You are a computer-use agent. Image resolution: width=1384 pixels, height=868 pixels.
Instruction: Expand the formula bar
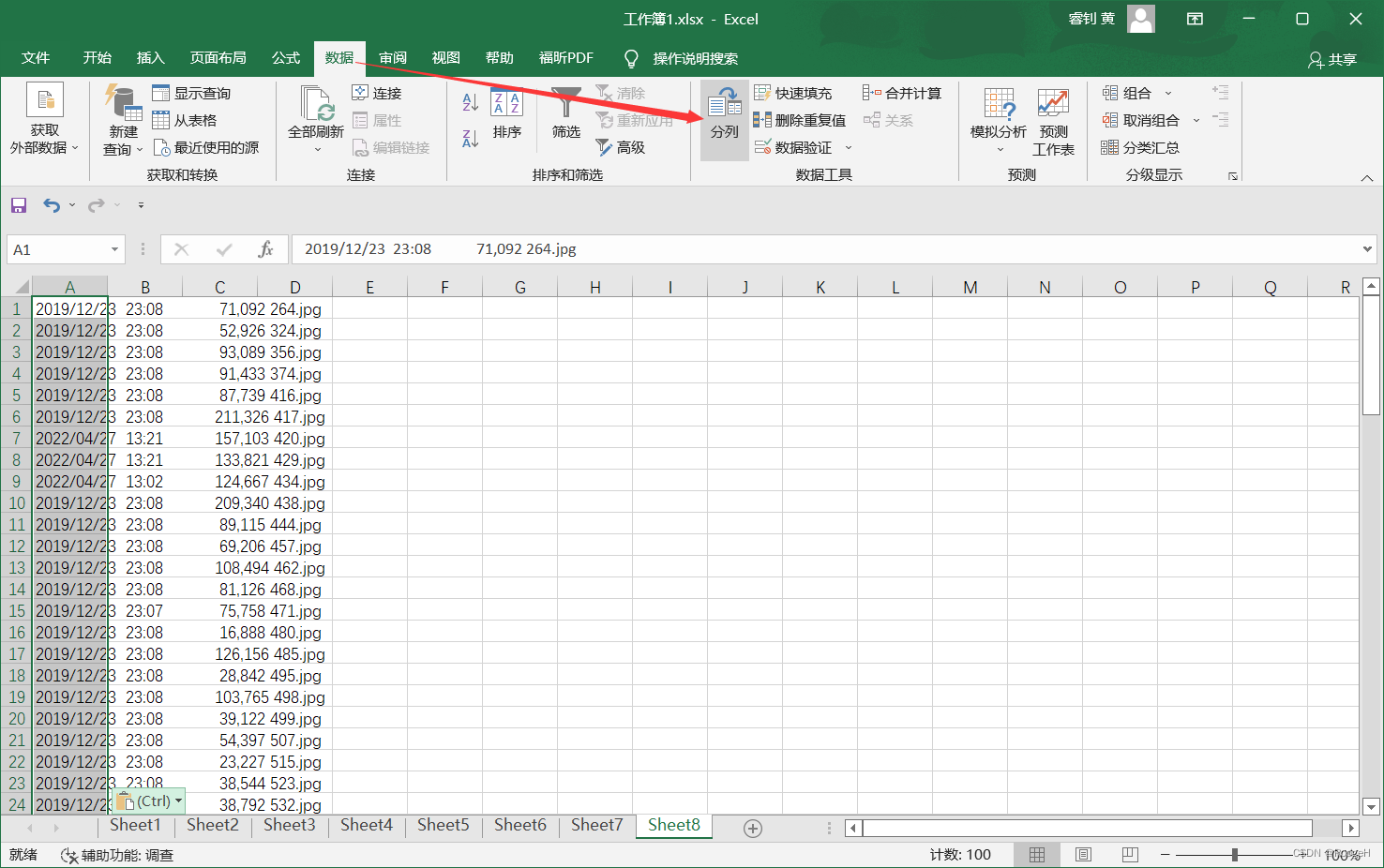tap(1367, 249)
